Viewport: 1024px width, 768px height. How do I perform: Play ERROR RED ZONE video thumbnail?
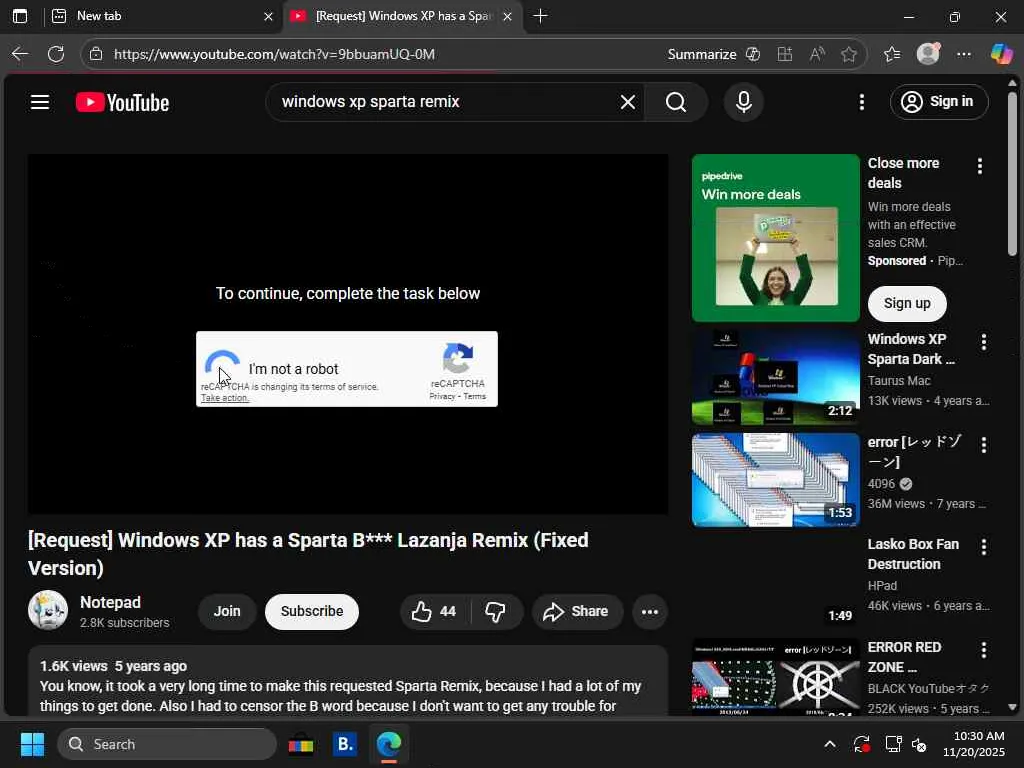point(775,677)
